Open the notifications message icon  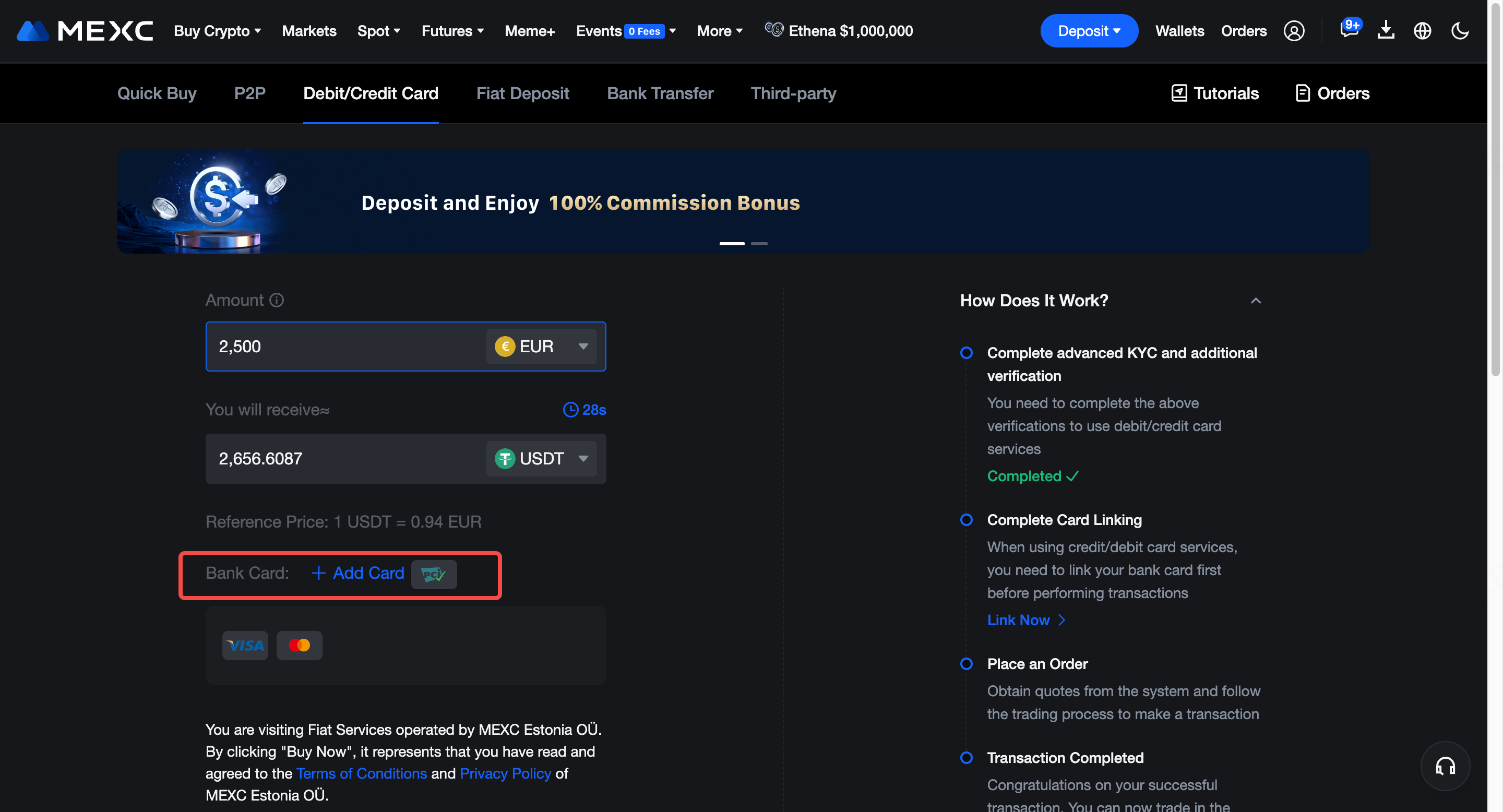1349,30
